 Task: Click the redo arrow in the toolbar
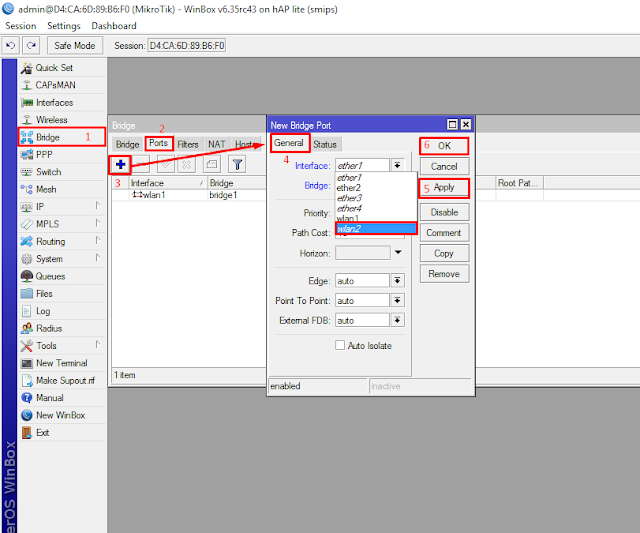pyautogui.click(x=31, y=45)
